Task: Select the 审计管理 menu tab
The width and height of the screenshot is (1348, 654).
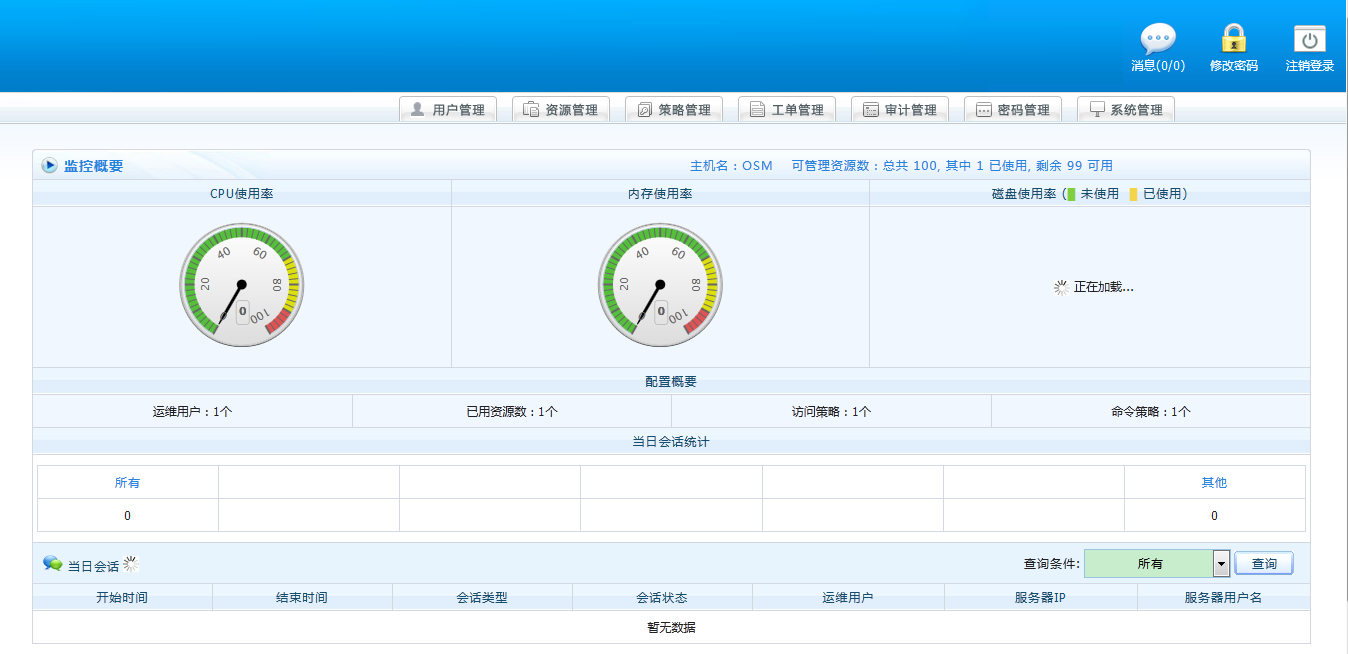Action: click(900, 110)
